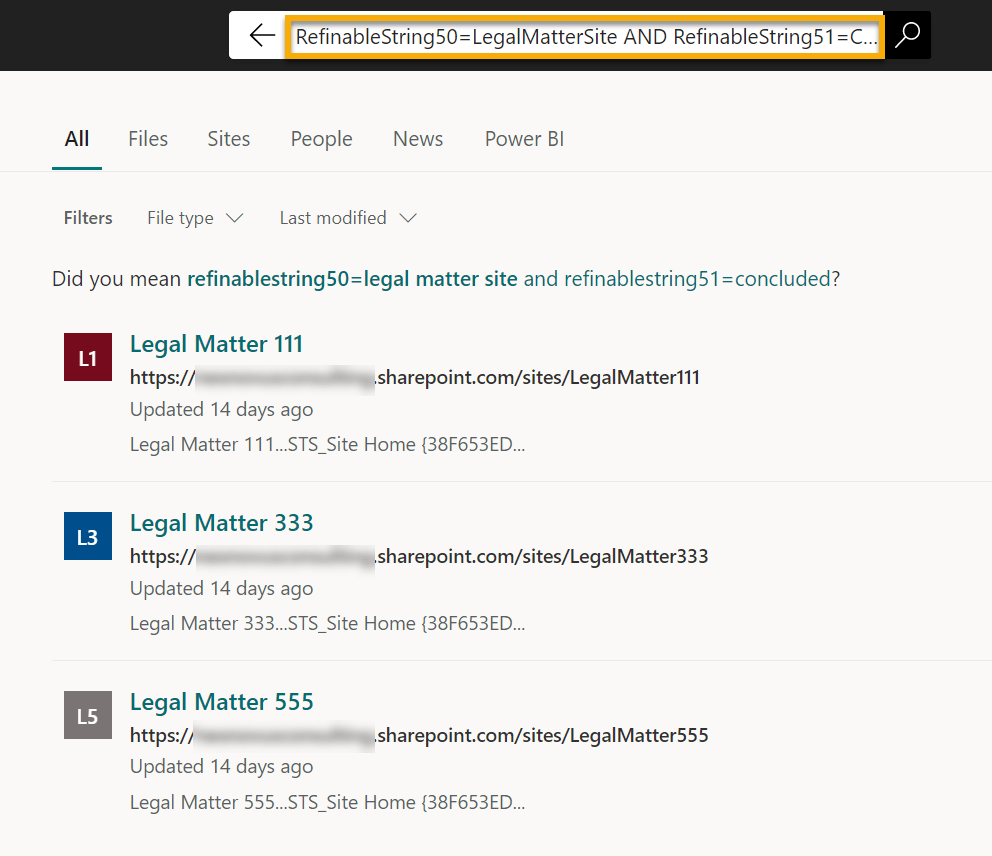The image size is (992, 856).
Task: Click the 'Legal Matter 333...STS_Site Home' snippet
Action: (327, 623)
